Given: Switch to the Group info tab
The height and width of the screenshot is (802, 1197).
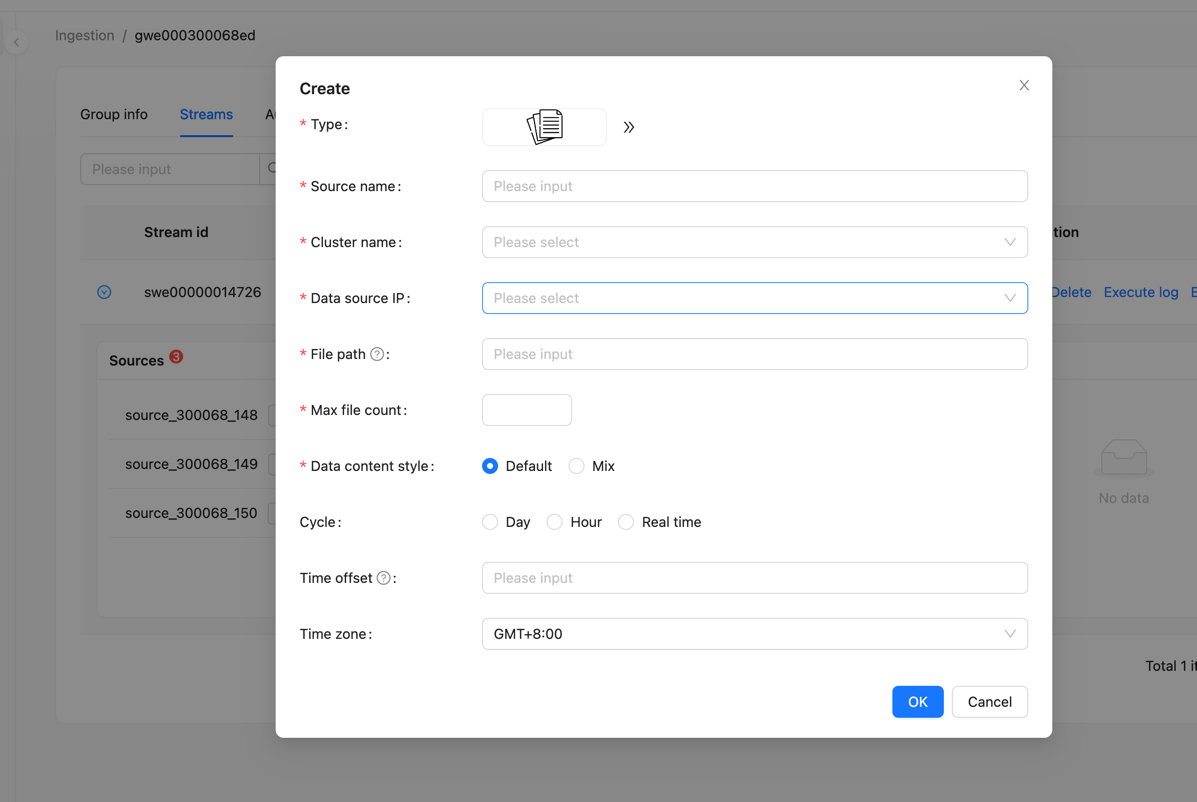Looking at the screenshot, I should point(114,114).
